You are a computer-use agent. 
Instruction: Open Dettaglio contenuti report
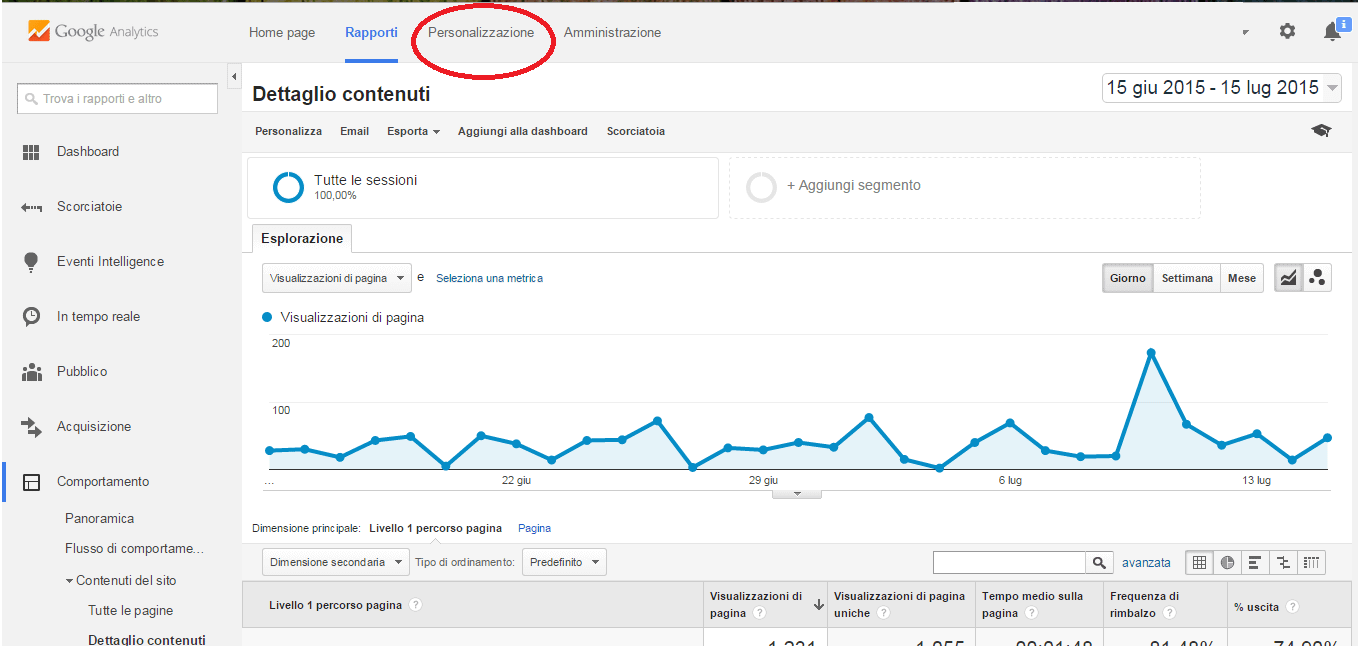pos(147,640)
